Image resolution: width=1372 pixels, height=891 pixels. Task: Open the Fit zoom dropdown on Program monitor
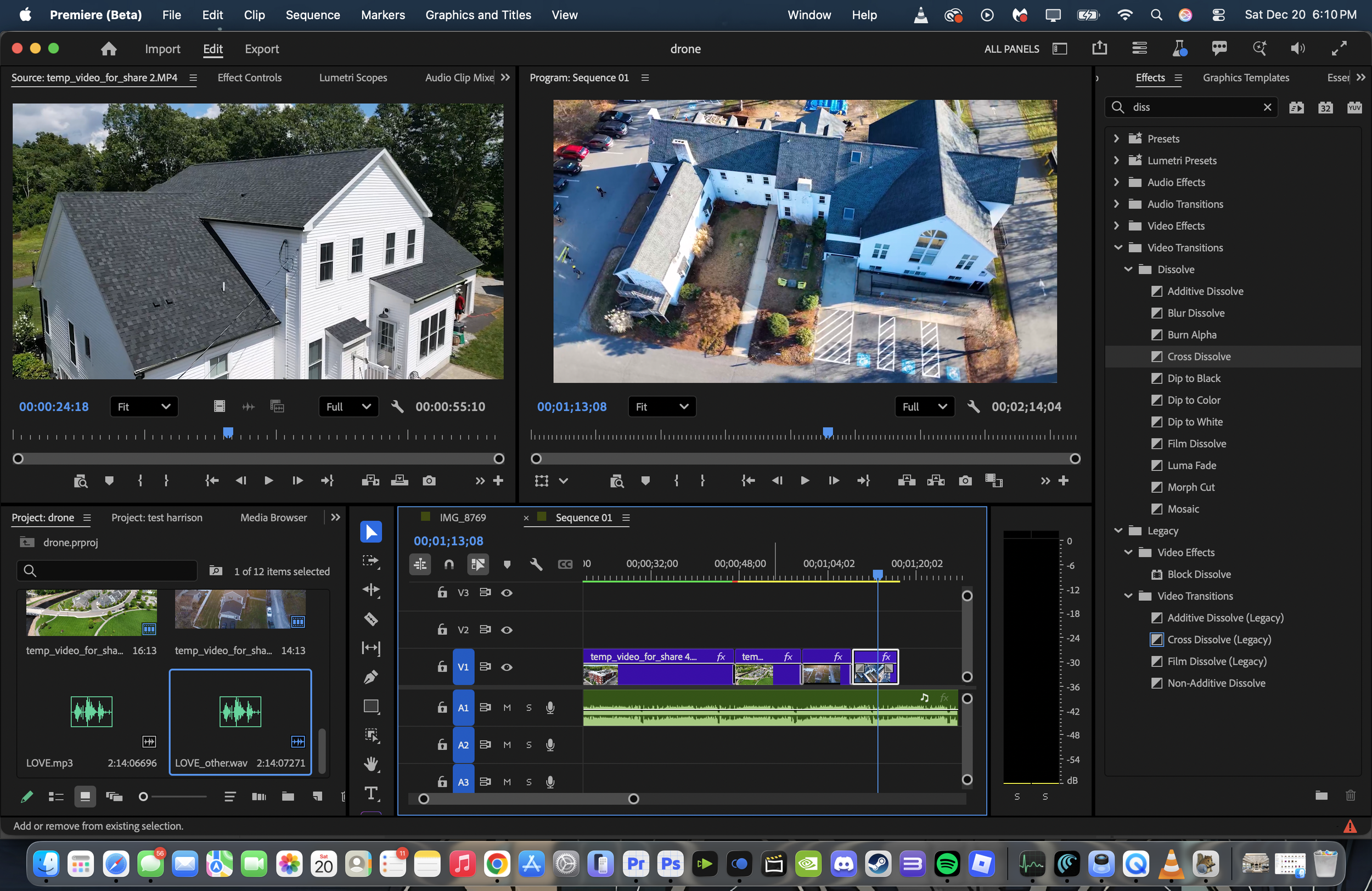(x=661, y=407)
